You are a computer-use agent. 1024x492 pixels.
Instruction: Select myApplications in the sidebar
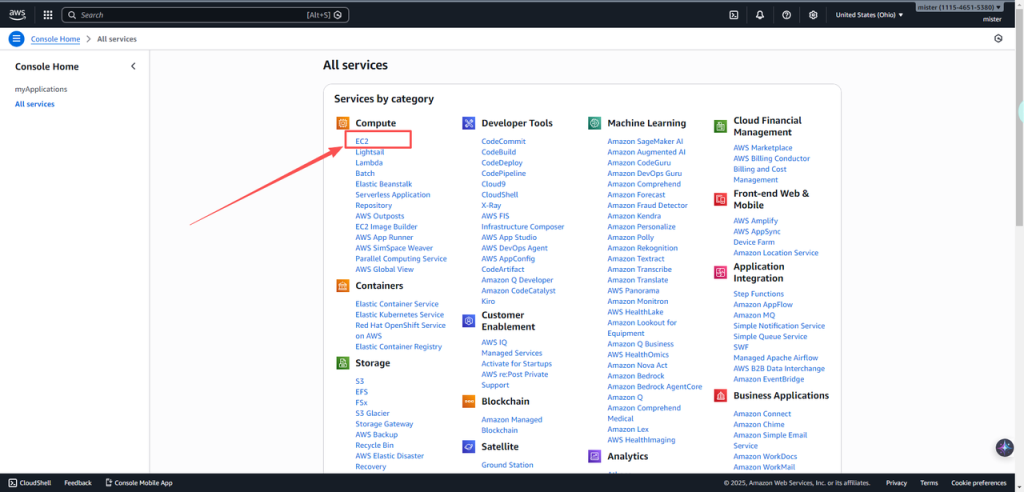pyautogui.click(x=41, y=89)
